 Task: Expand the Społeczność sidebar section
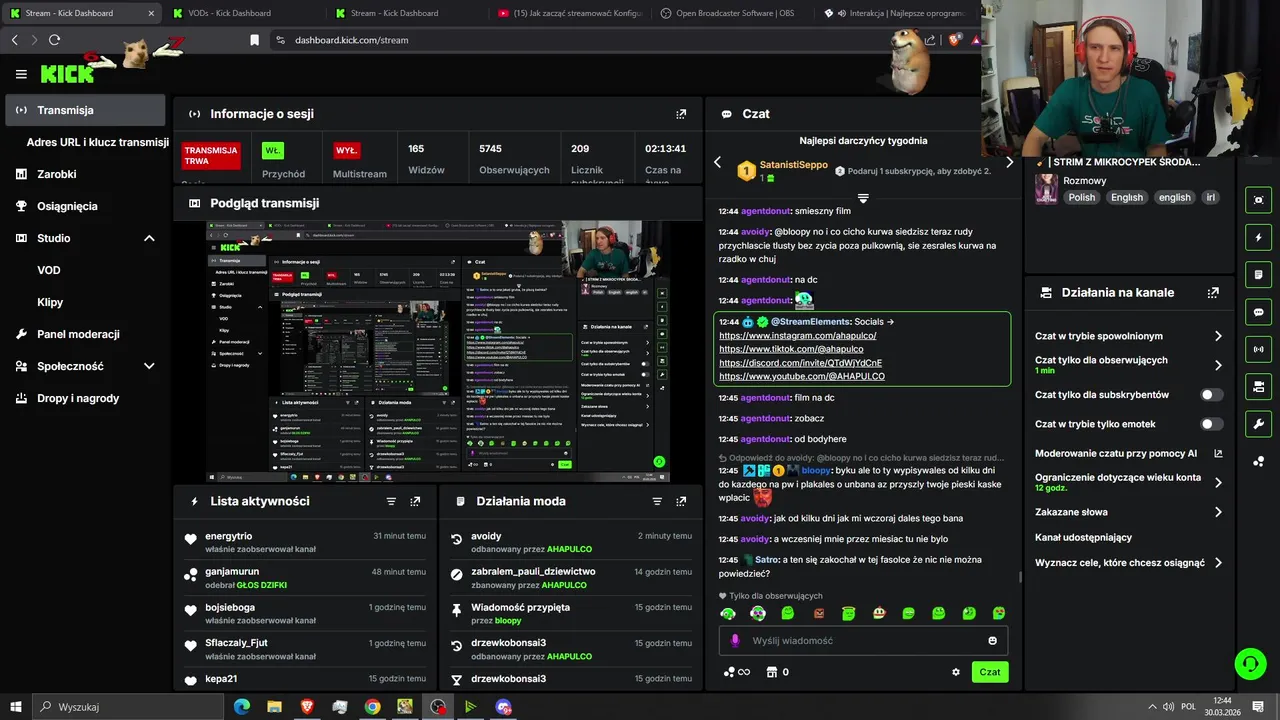149,366
